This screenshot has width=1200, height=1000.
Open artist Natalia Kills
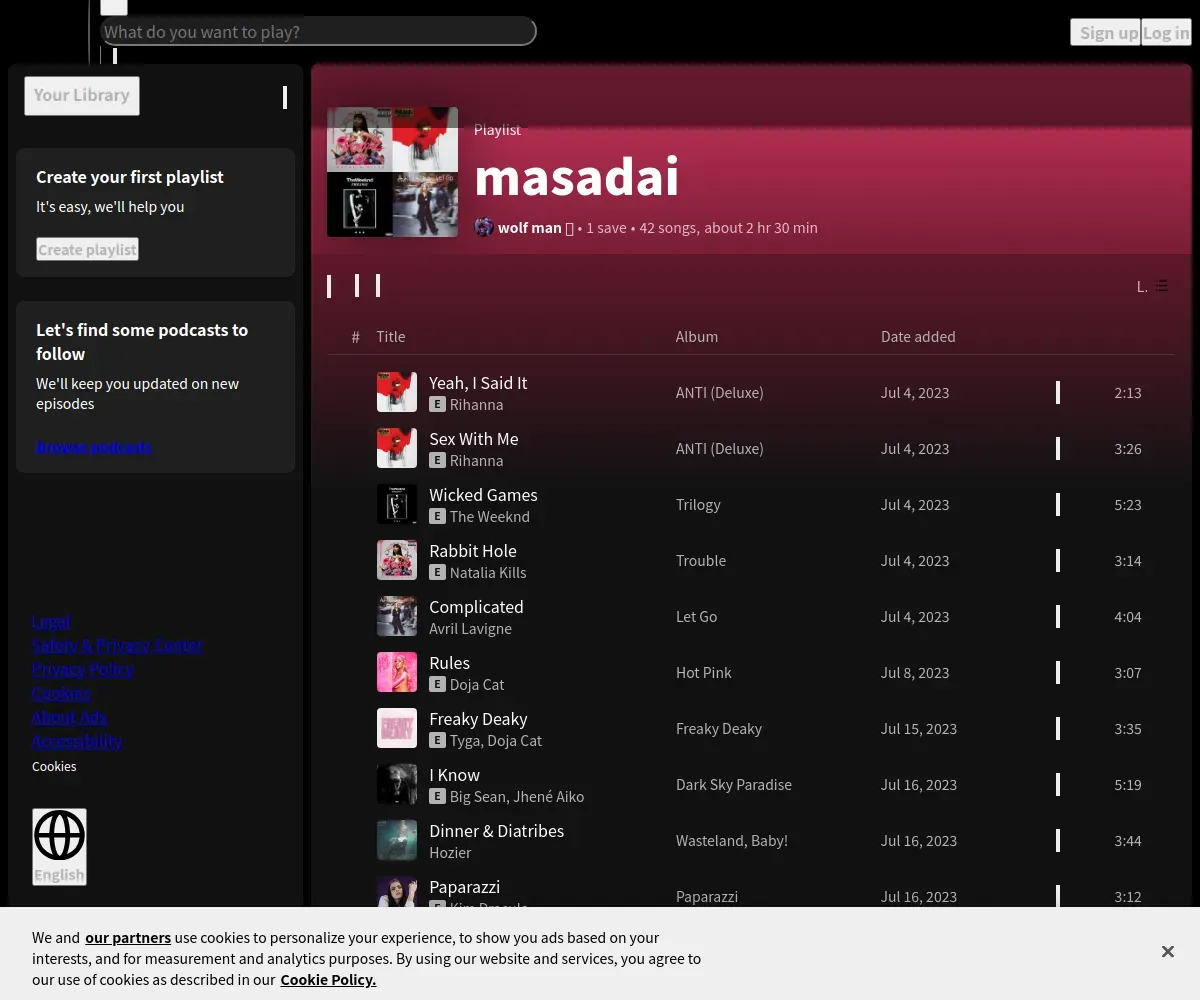pos(488,572)
